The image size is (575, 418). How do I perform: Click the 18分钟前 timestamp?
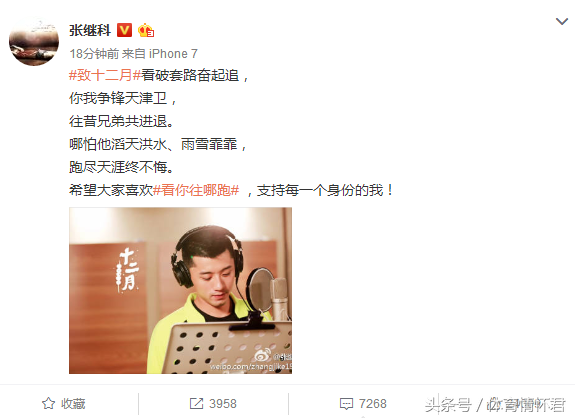coord(94,54)
